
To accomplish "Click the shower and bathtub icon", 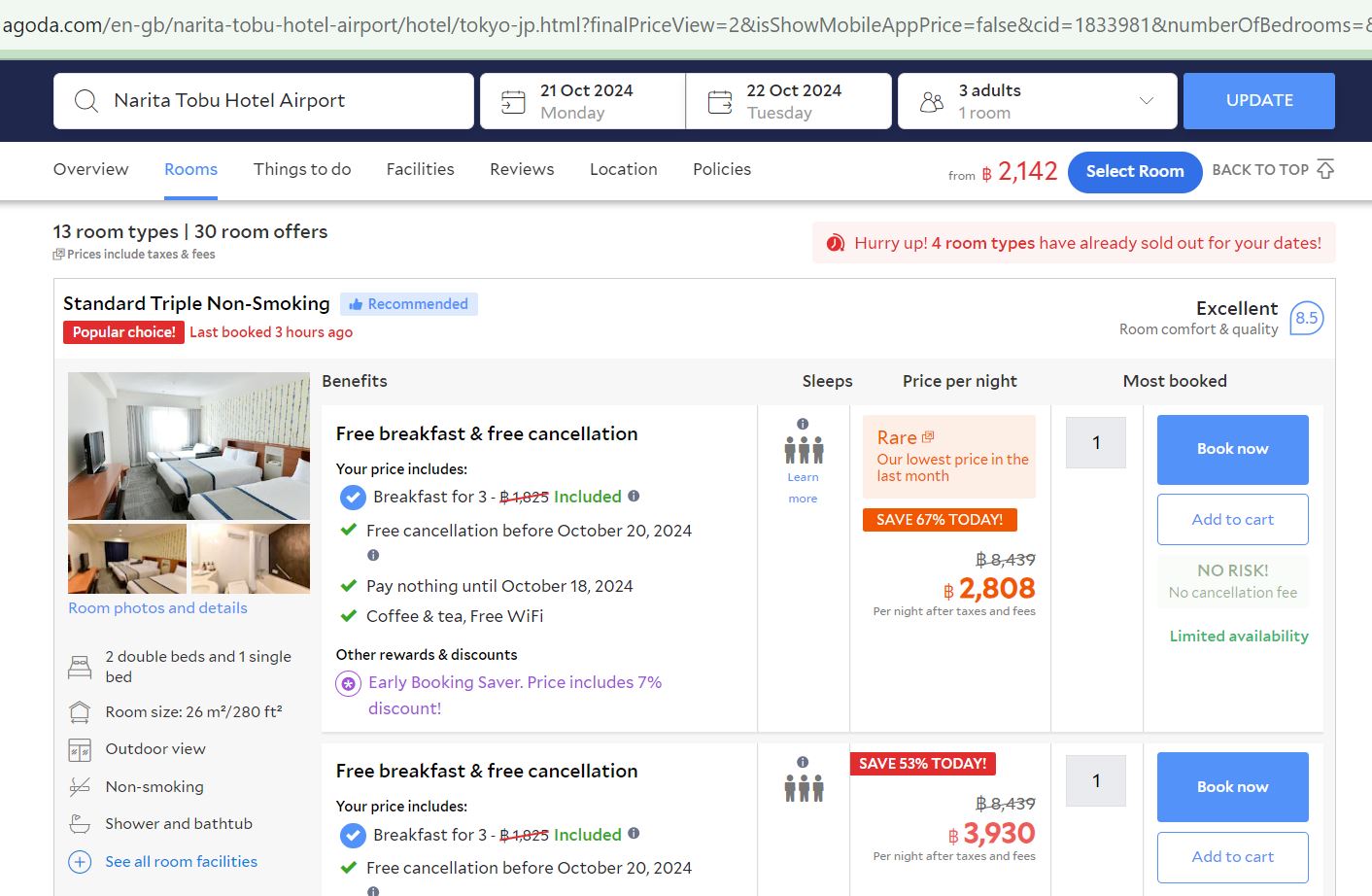I will 80,824.
